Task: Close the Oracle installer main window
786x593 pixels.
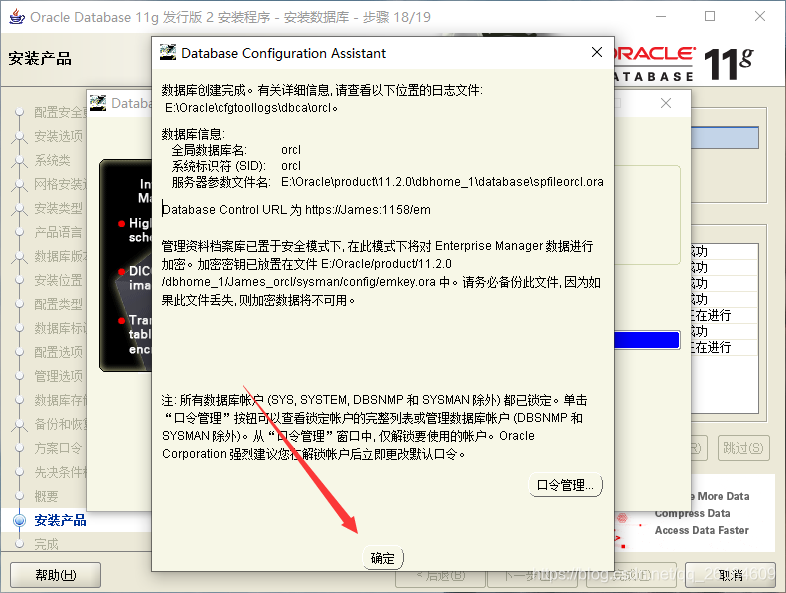Action: click(759, 17)
